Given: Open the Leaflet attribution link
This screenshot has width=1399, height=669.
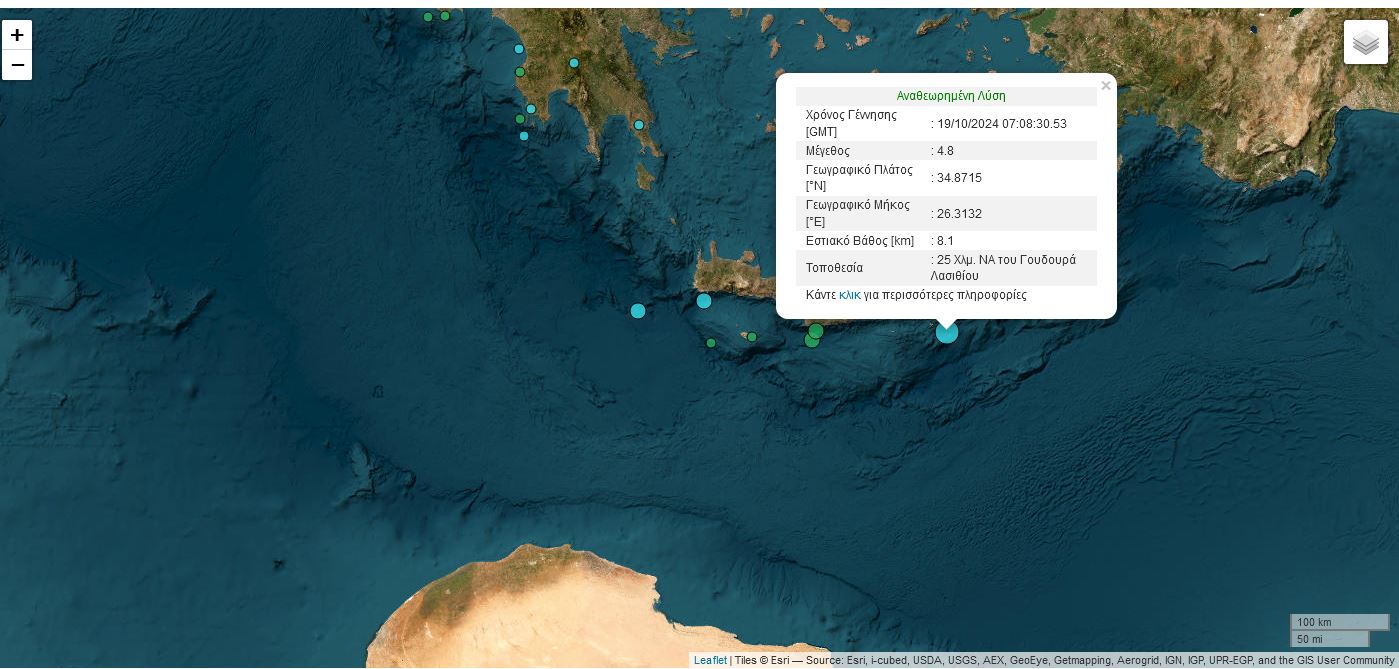Looking at the screenshot, I should pos(710,660).
